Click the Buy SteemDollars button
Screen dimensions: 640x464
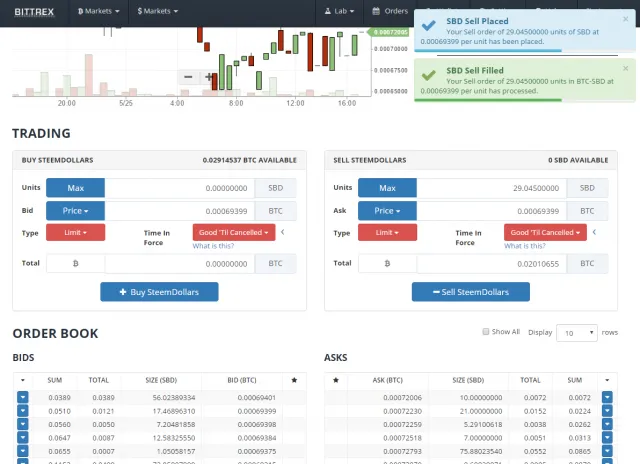(x=159, y=292)
